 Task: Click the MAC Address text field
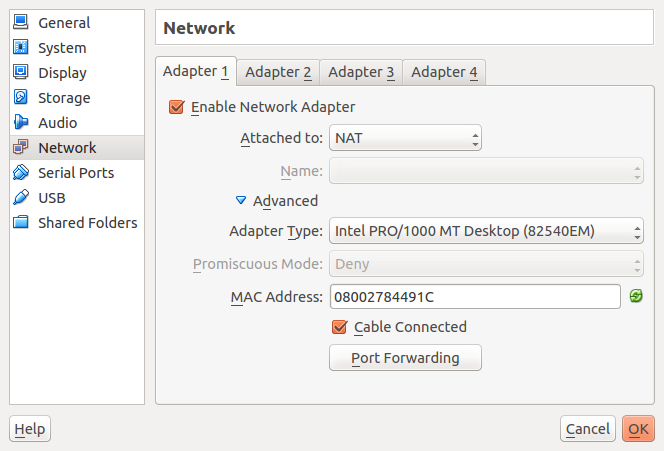(475, 297)
